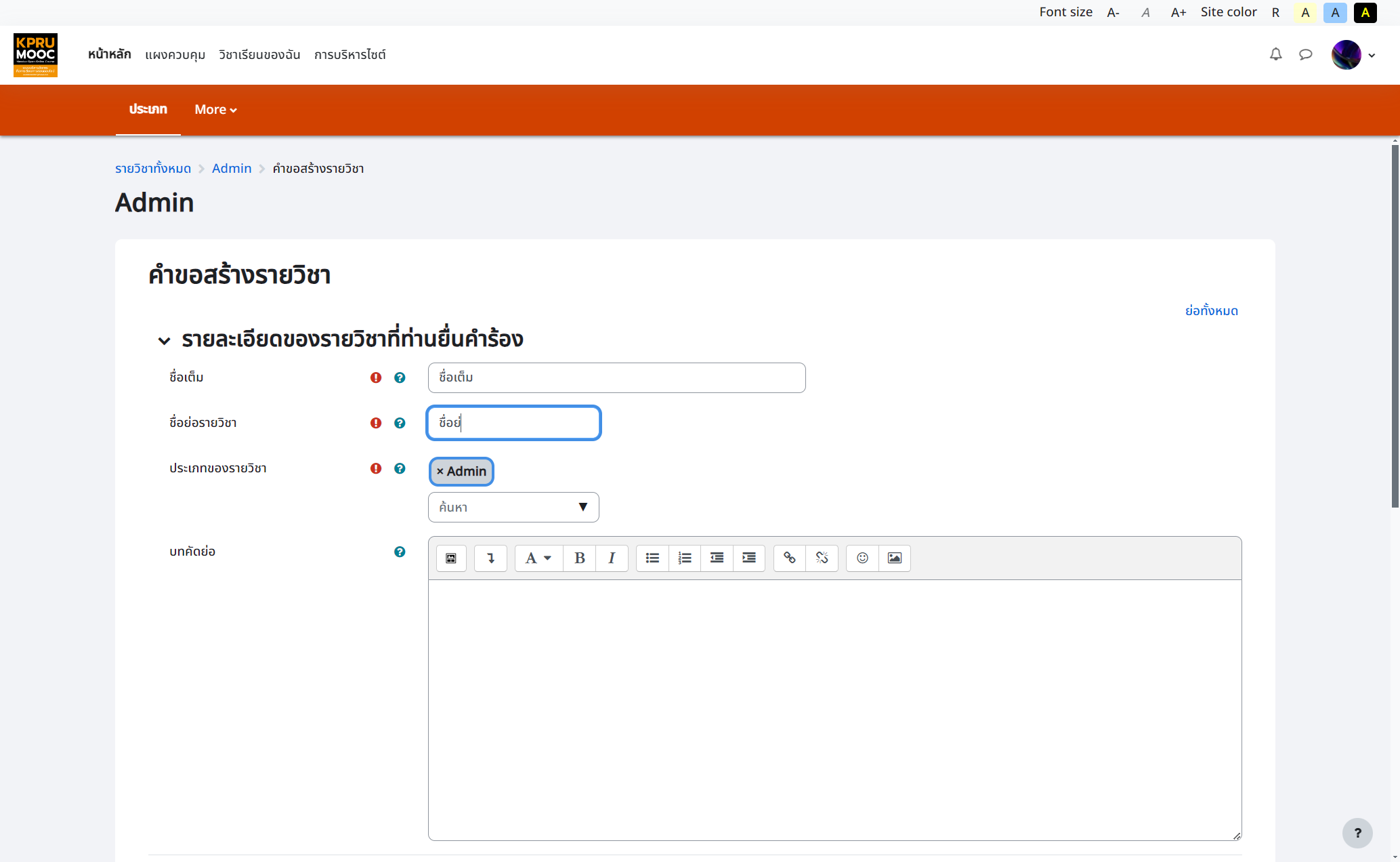
Task: Remove link with the unlink icon
Action: (822, 558)
